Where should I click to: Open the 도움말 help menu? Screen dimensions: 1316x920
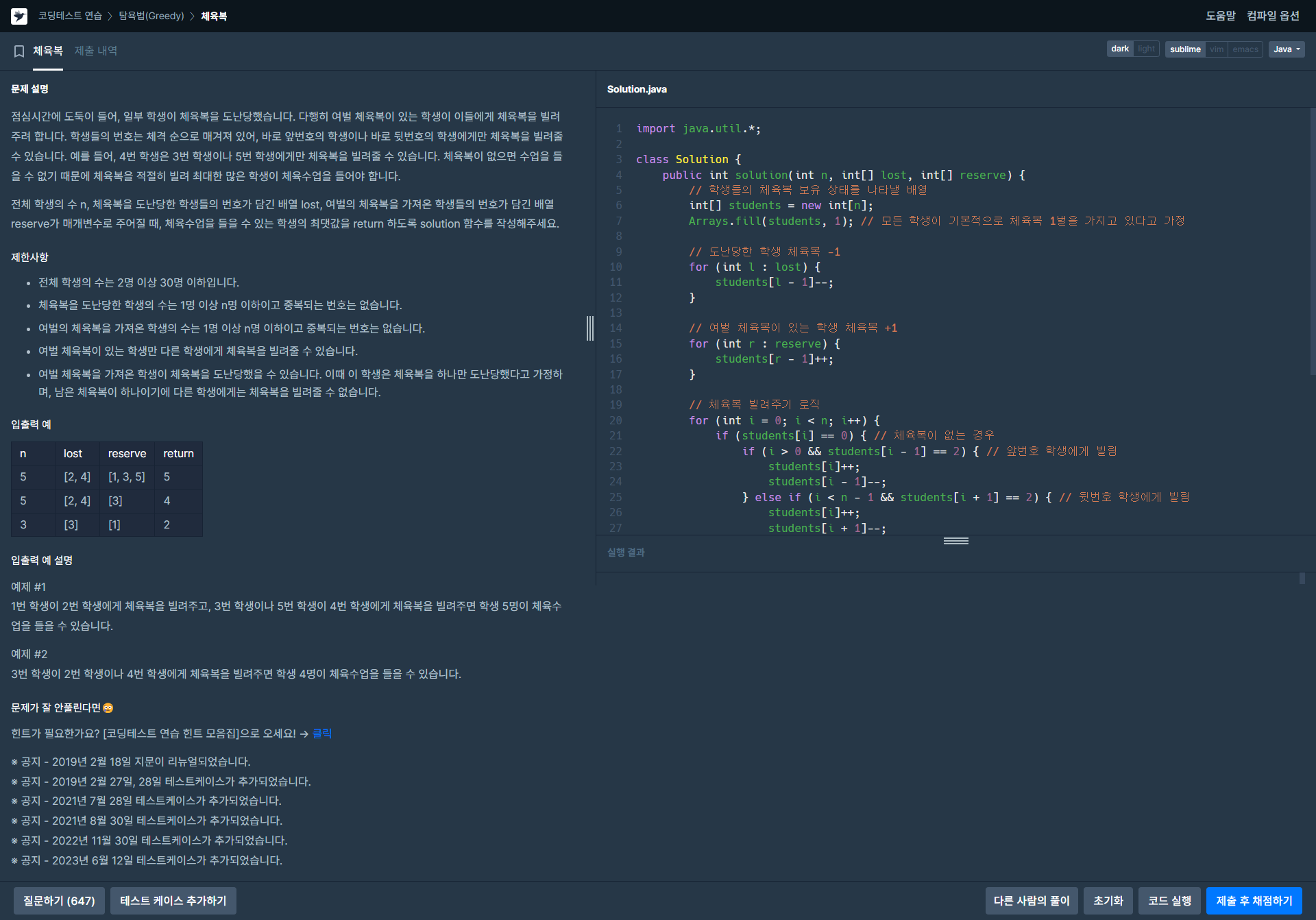tap(1220, 16)
